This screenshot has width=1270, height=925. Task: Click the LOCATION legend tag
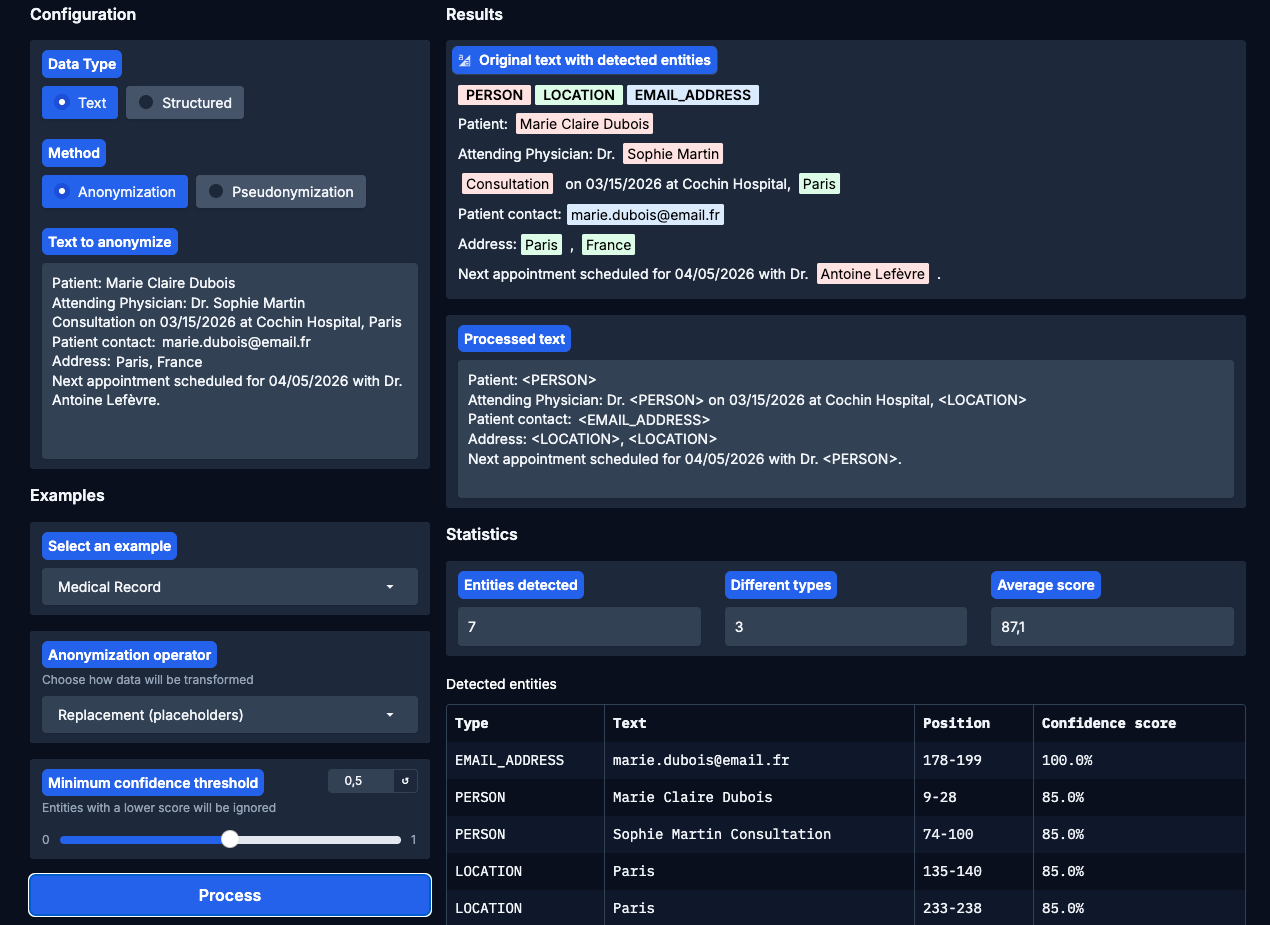click(579, 95)
